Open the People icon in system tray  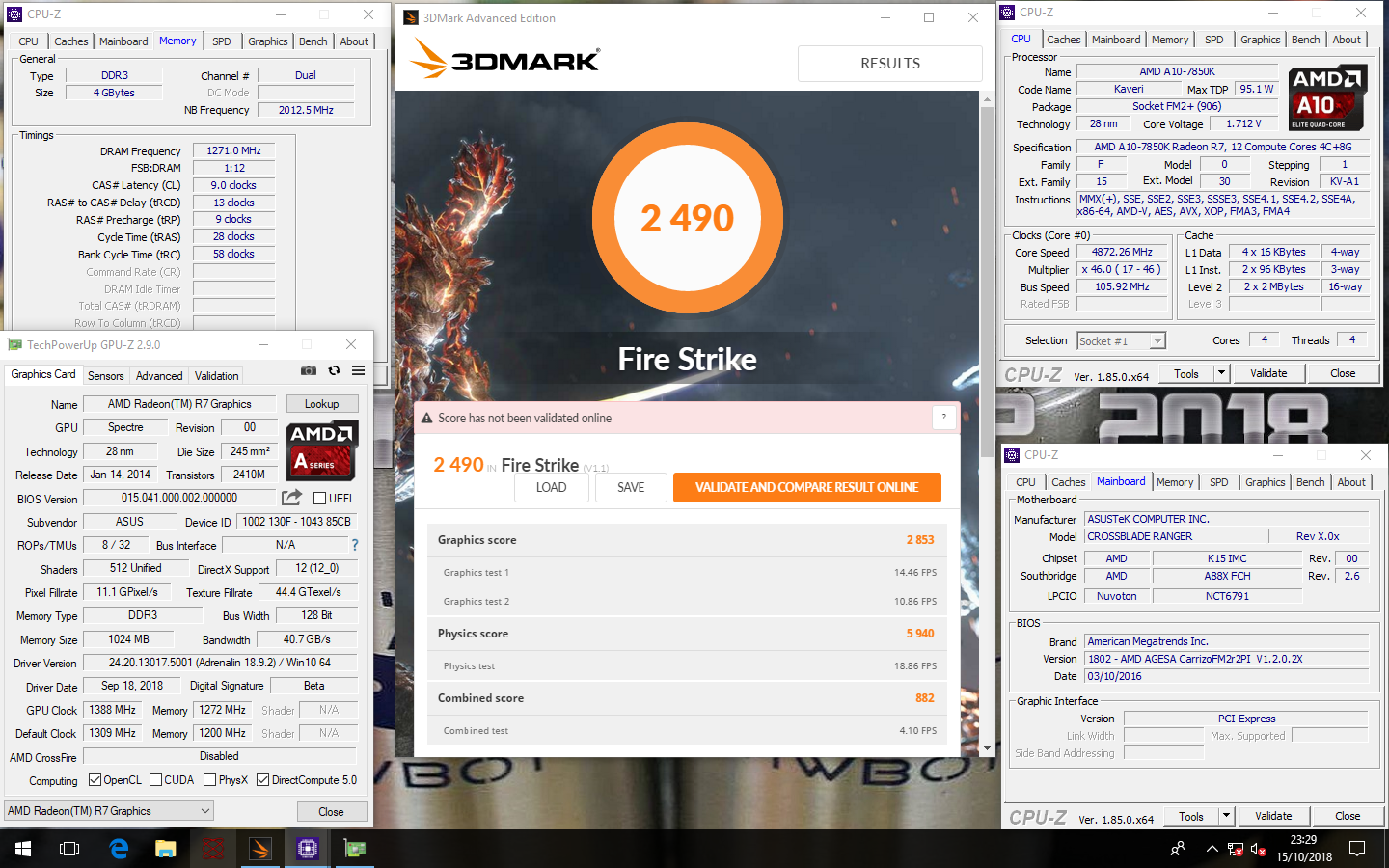click(x=1178, y=849)
